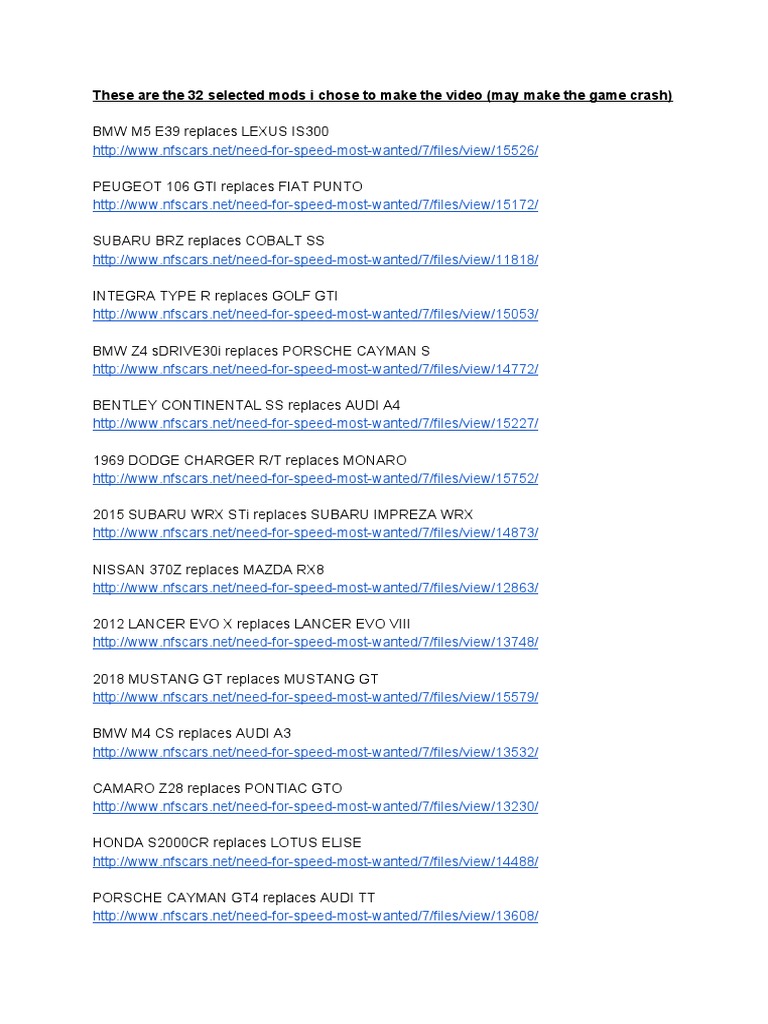The image size is (768, 1024).
Task: Click the Integra Type R link ending 15053
Action: (315, 314)
